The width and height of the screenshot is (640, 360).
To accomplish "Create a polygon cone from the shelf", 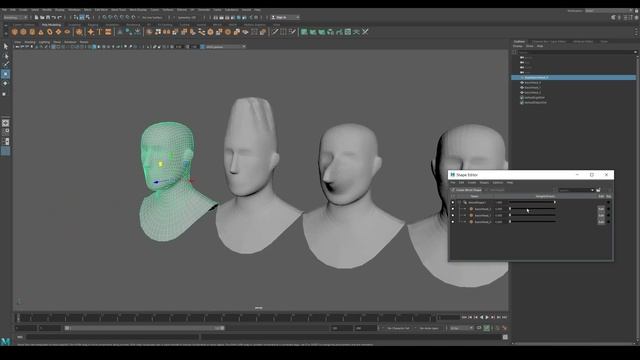I will [x=41, y=32].
